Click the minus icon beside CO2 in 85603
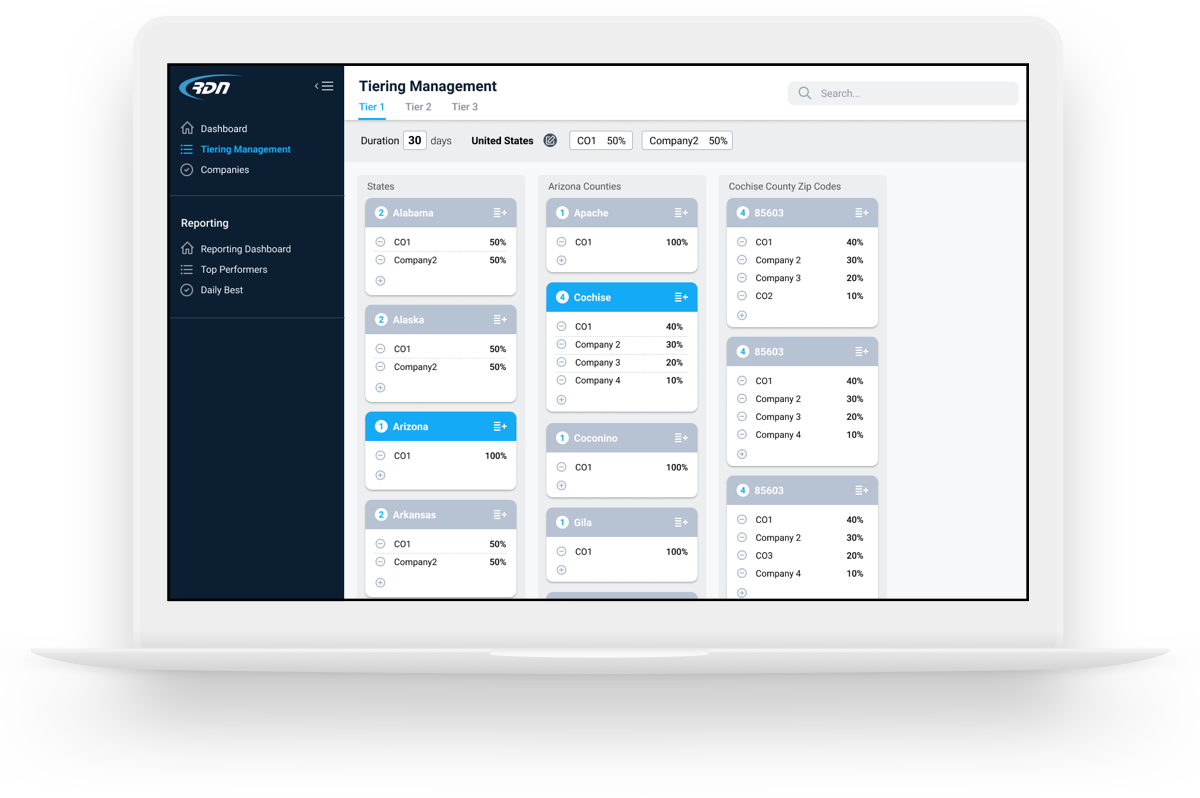Viewport: 1200px width, 798px height. pos(741,296)
